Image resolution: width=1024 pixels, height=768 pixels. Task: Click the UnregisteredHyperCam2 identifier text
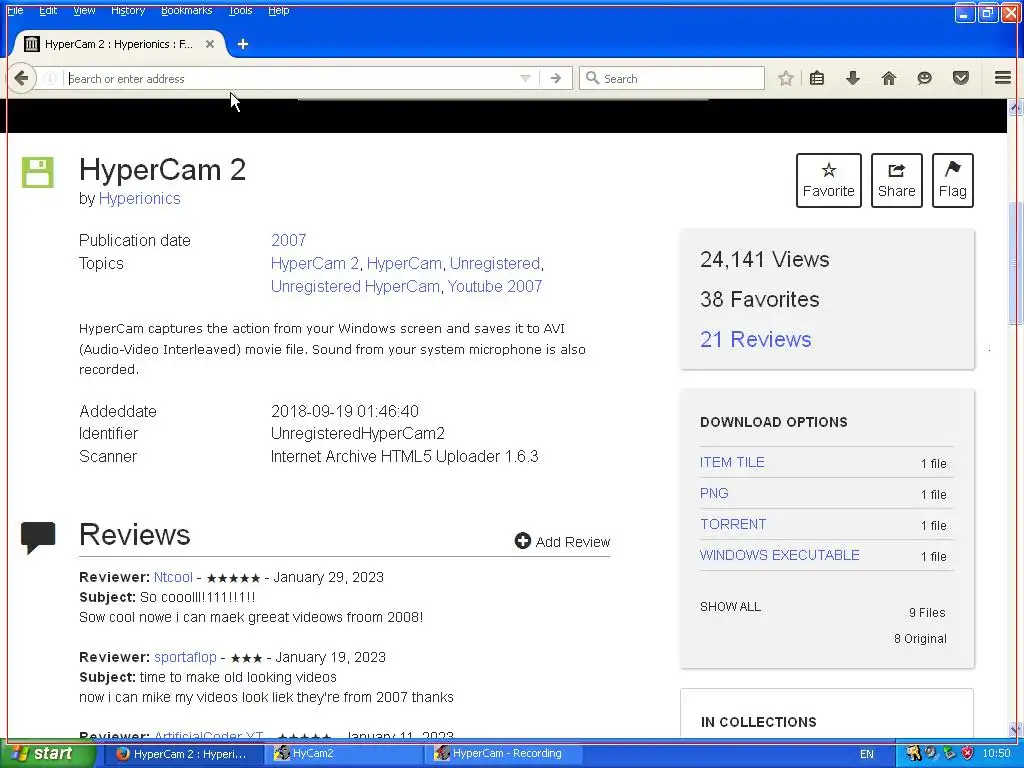[x=358, y=434]
